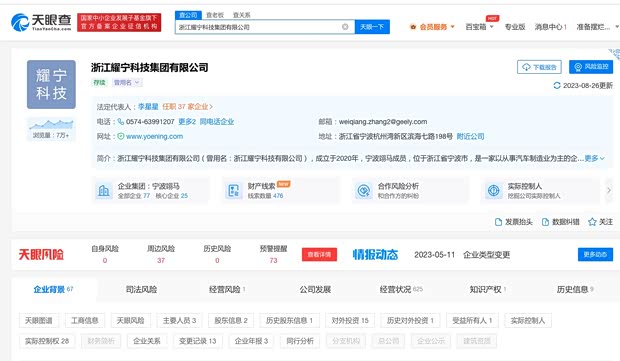Visit website www.yoening.com
Image resolution: width=620 pixels, height=361 pixels.
click(x=154, y=136)
